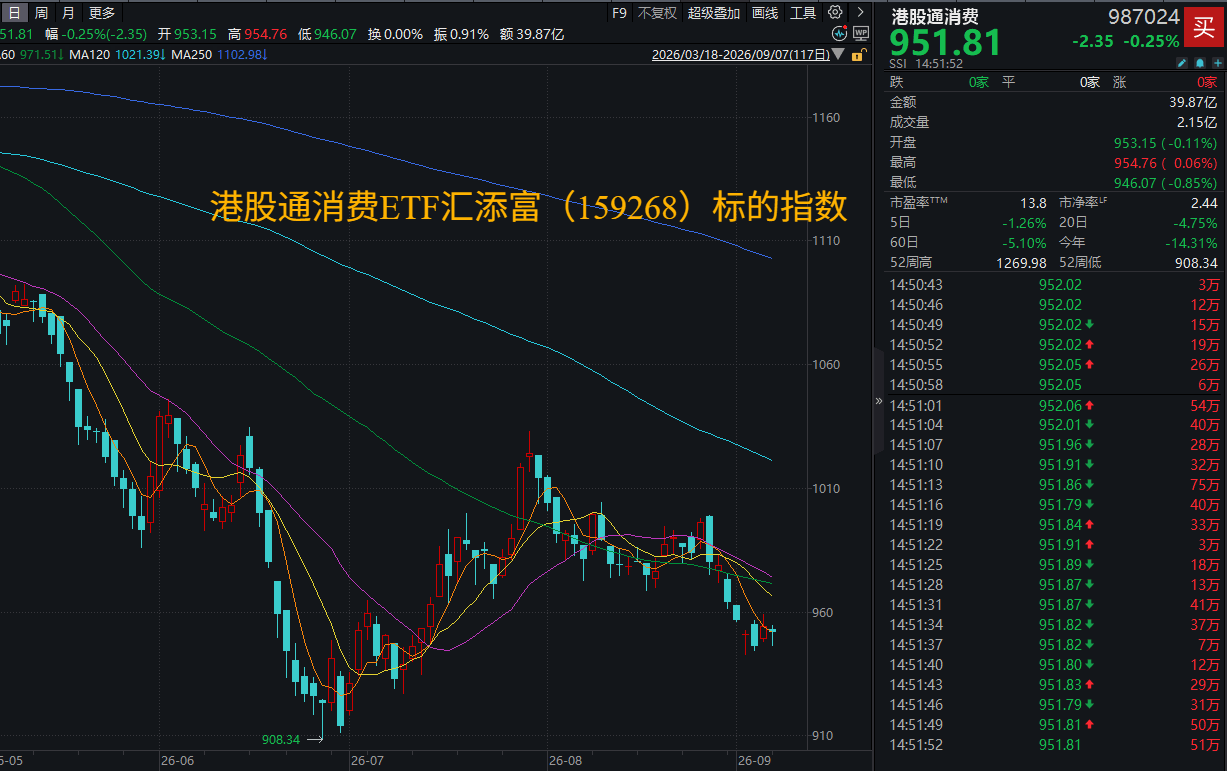Click the 市净率LF value 2.44
This screenshot has height=771, width=1227.
click(1203, 203)
